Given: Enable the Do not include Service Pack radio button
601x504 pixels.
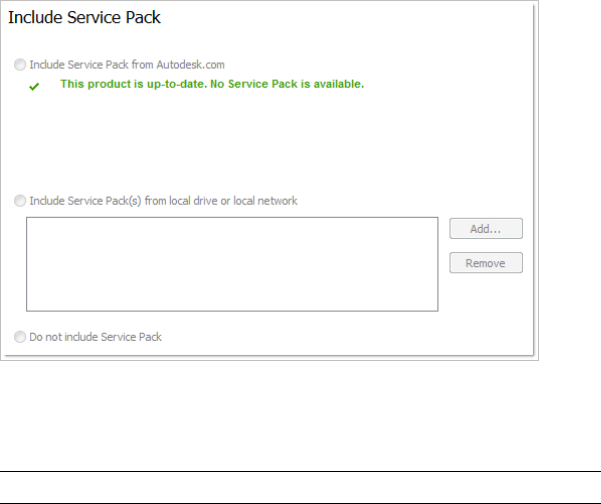Looking at the screenshot, I should 20,337.
